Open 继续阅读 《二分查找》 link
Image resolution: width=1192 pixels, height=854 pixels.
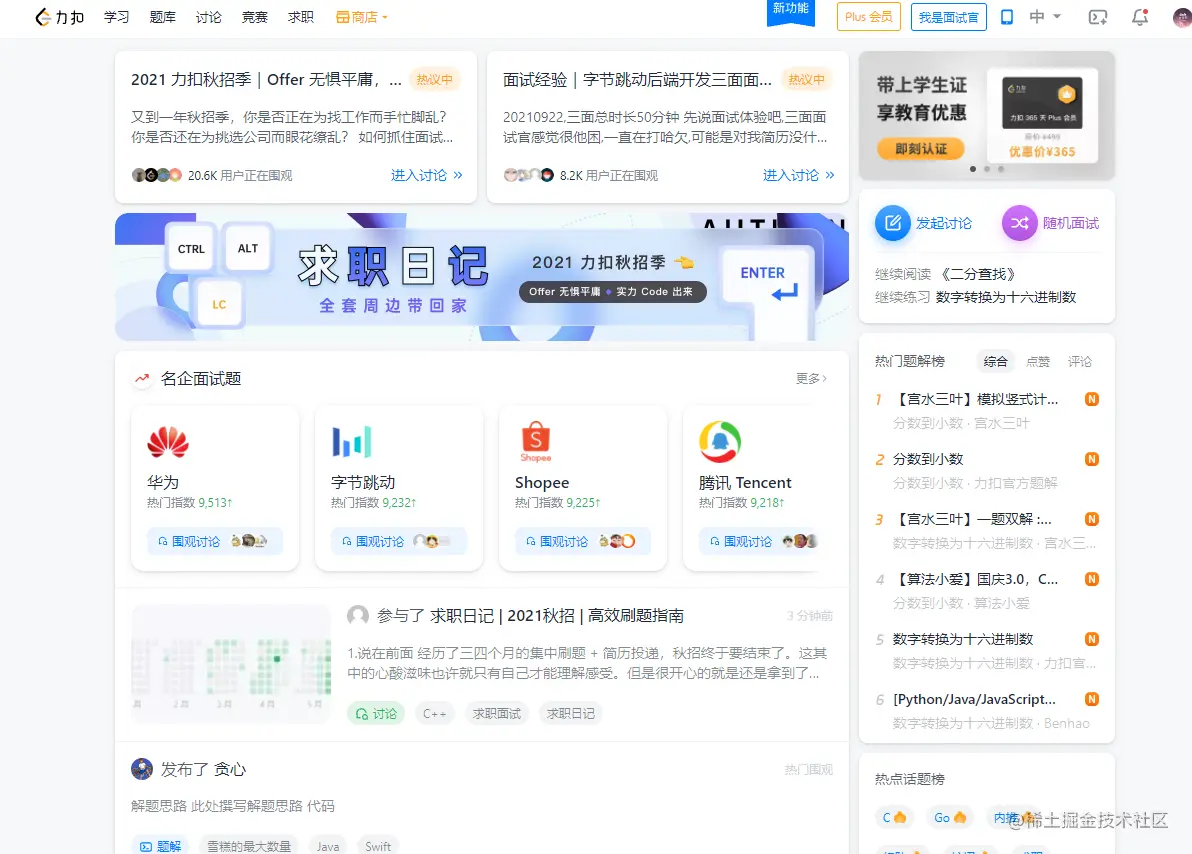click(945, 274)
